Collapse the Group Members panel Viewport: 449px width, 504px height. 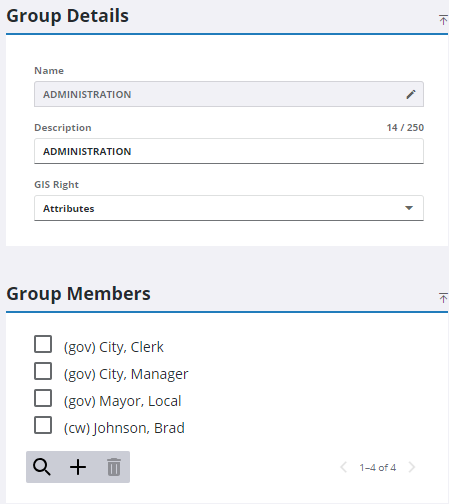[443, 298]
